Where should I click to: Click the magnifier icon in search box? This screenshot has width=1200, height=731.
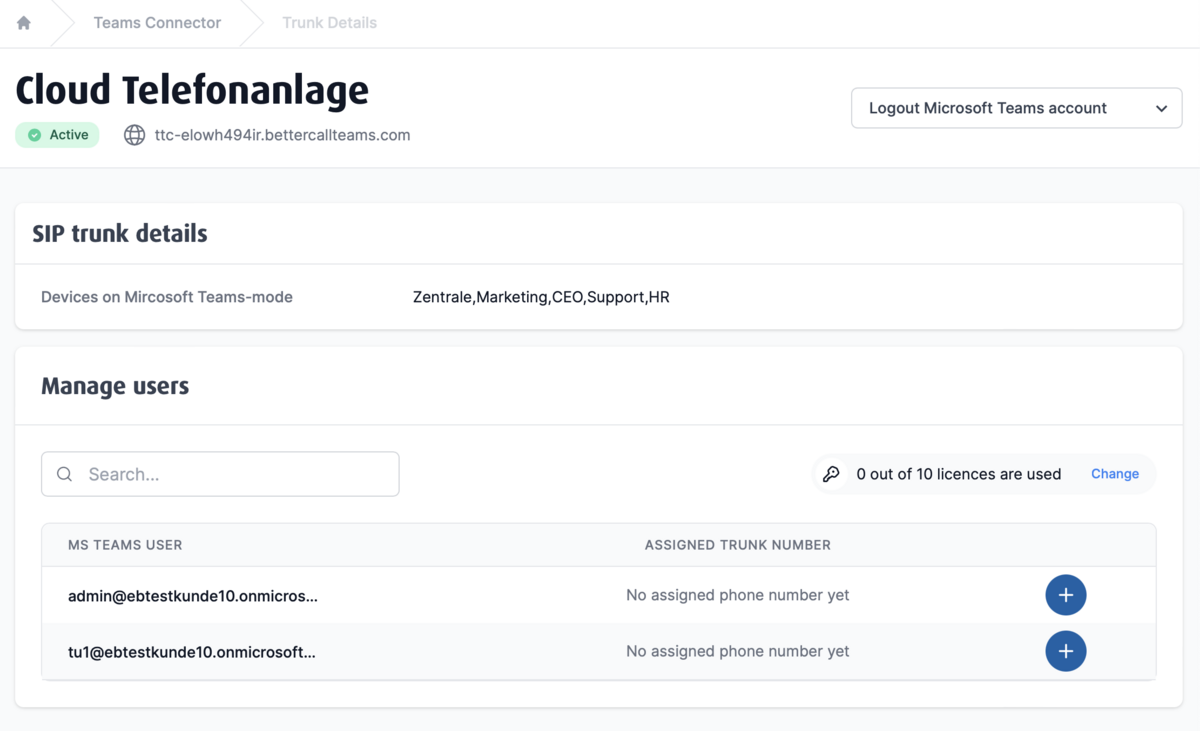click(65, 474)
